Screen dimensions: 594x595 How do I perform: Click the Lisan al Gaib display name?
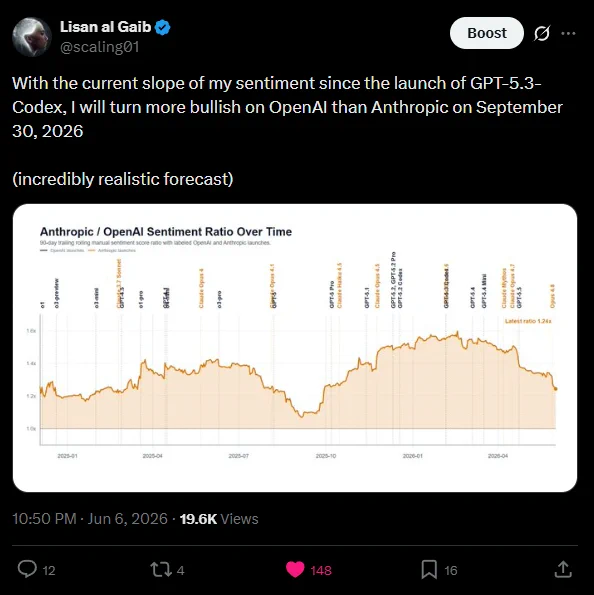(x=106, y=27)
